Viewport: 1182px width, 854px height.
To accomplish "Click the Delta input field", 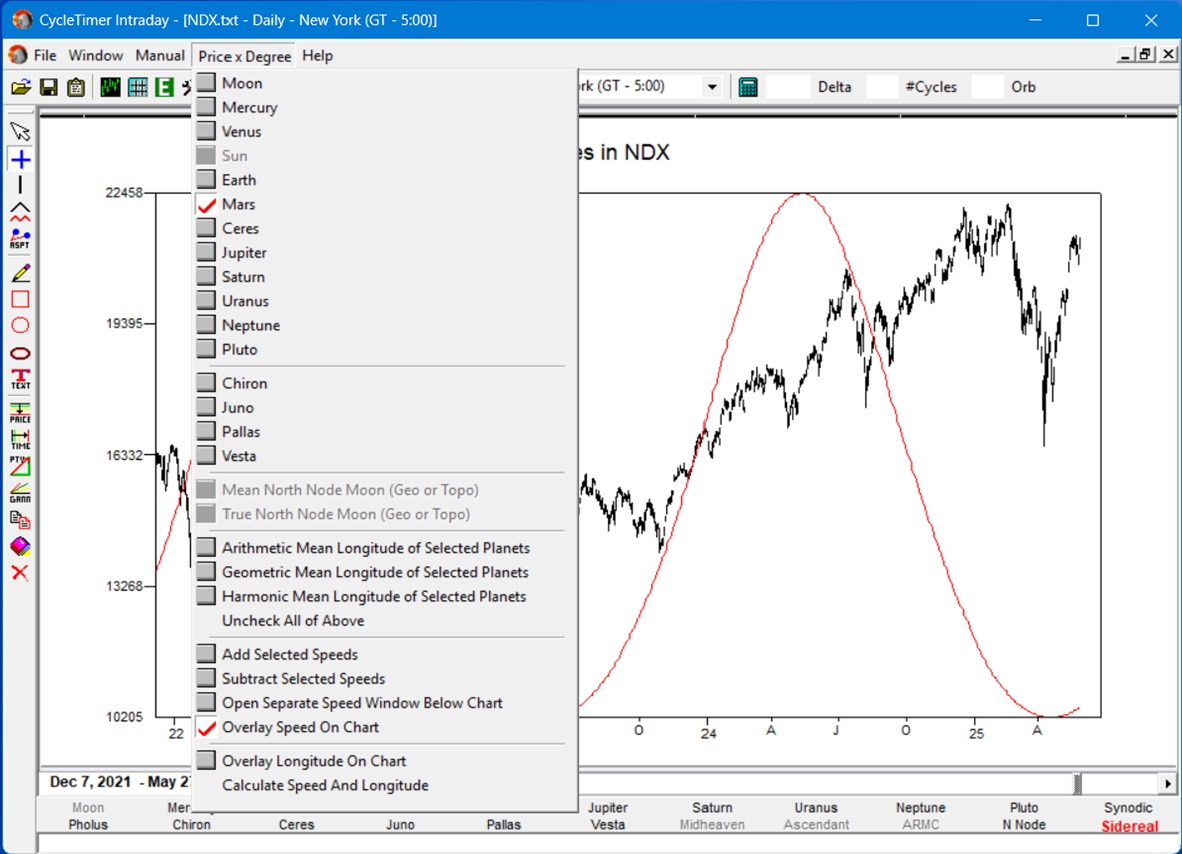I will tap(789, 87).
